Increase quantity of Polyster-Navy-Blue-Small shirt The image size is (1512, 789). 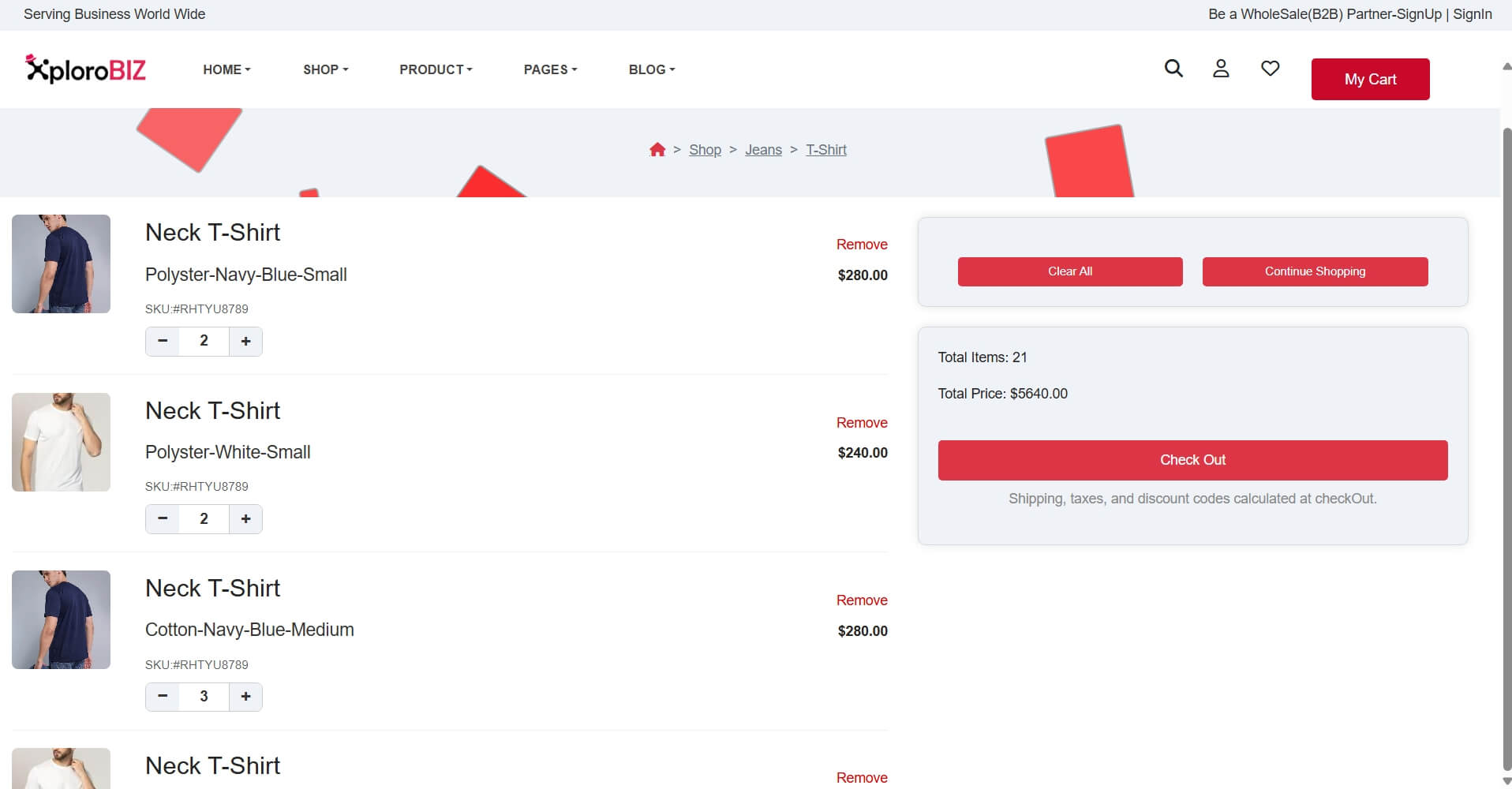coord(245,342)
